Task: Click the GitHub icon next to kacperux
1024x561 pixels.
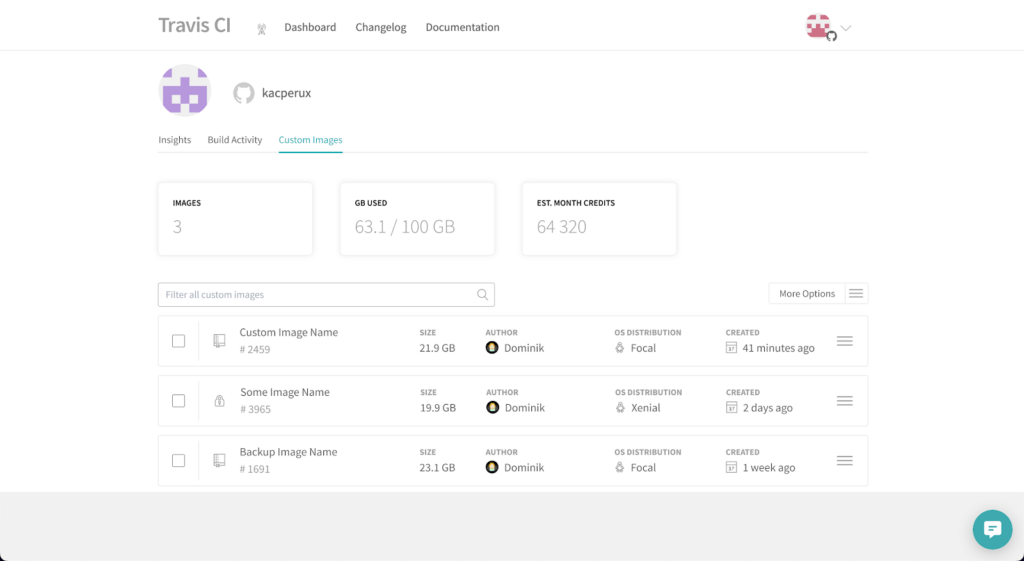Action: [244, 93]
